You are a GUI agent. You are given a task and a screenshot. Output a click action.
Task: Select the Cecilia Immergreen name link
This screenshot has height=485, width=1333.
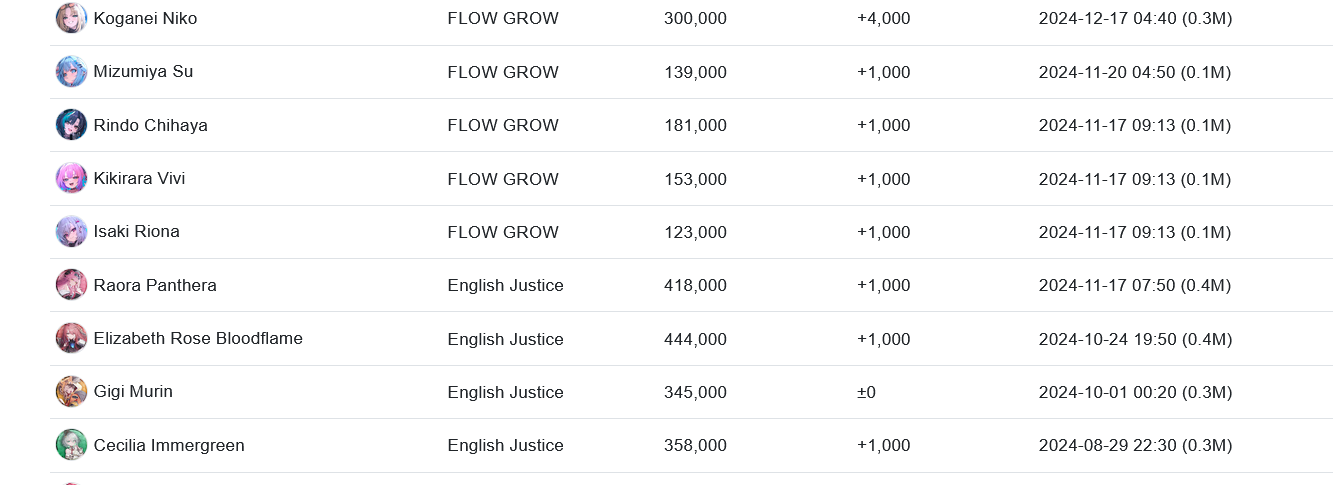169,445
